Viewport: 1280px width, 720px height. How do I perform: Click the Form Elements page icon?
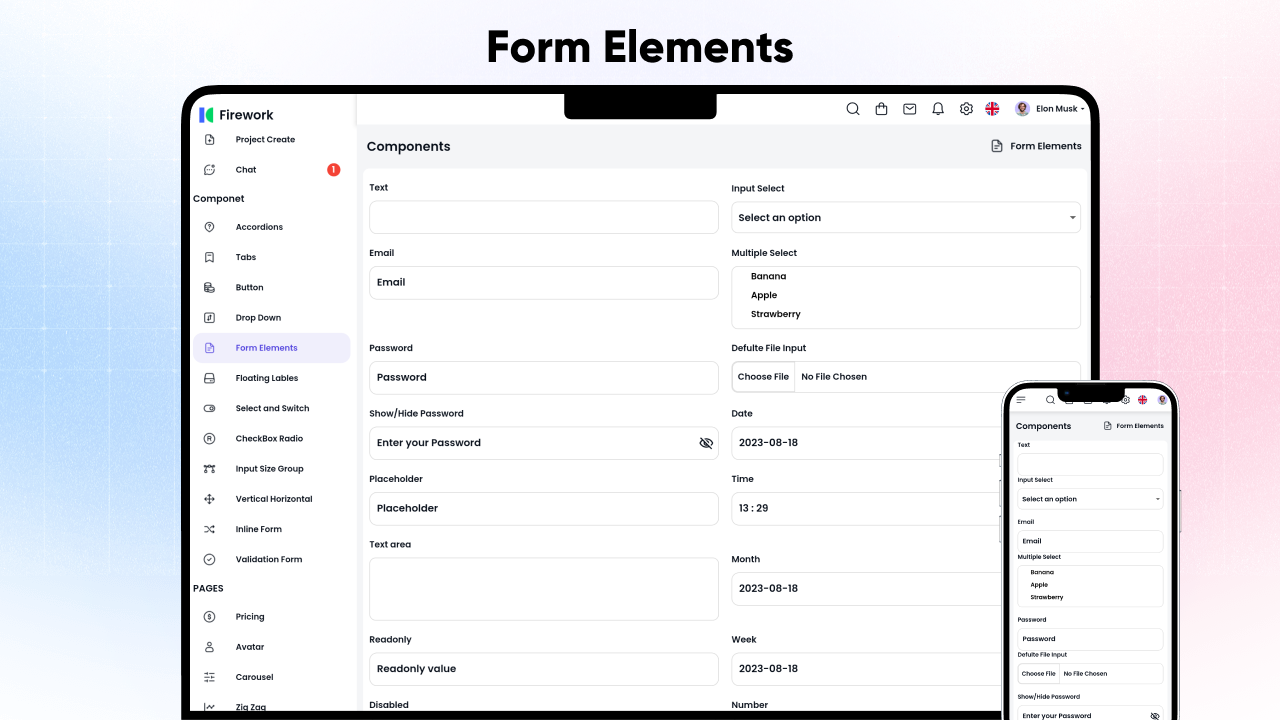pyautogui.click(x=997, y=145)
